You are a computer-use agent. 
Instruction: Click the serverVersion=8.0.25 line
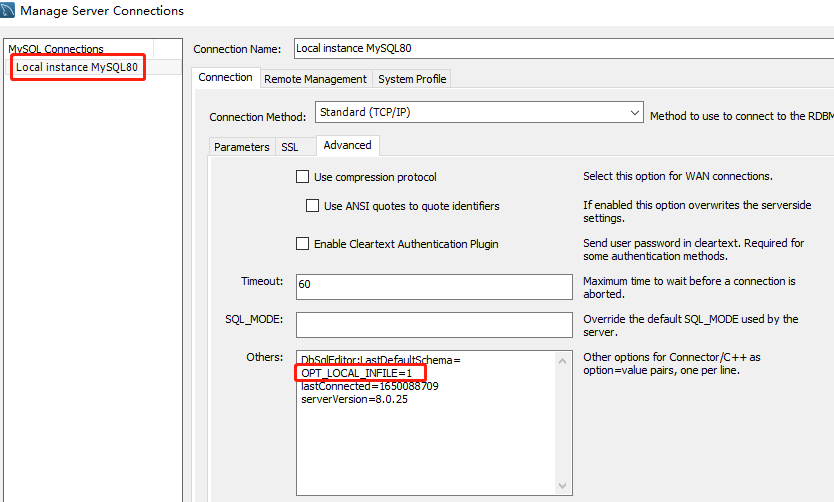pos(354,399)
